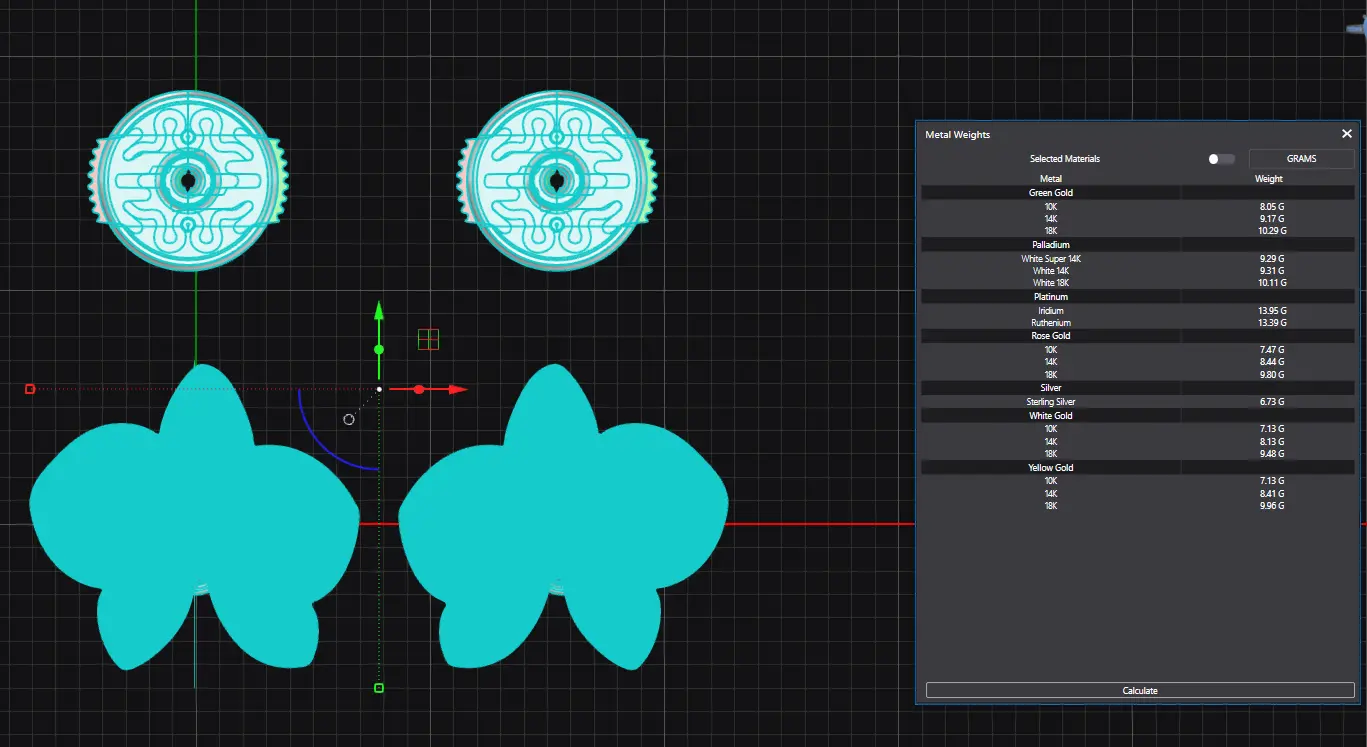Select the Sterling Silver weight row
This screenshot has height=747, width=1367.
(x=1050, y=402)
